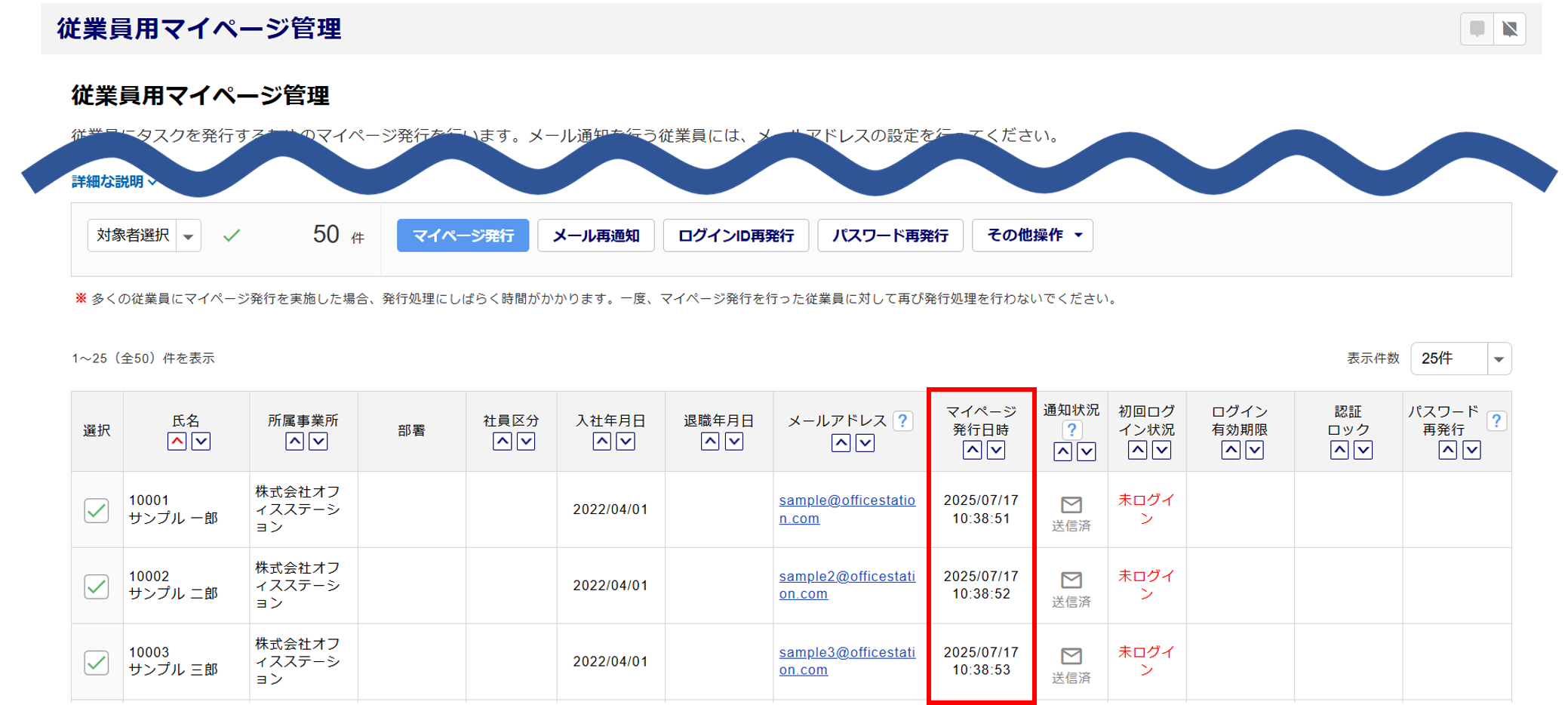The width and height of the screenshot is (1568, 705).
Task: Click issue date 2025/07/17 10:38:53
Action: tap(981, 661)
